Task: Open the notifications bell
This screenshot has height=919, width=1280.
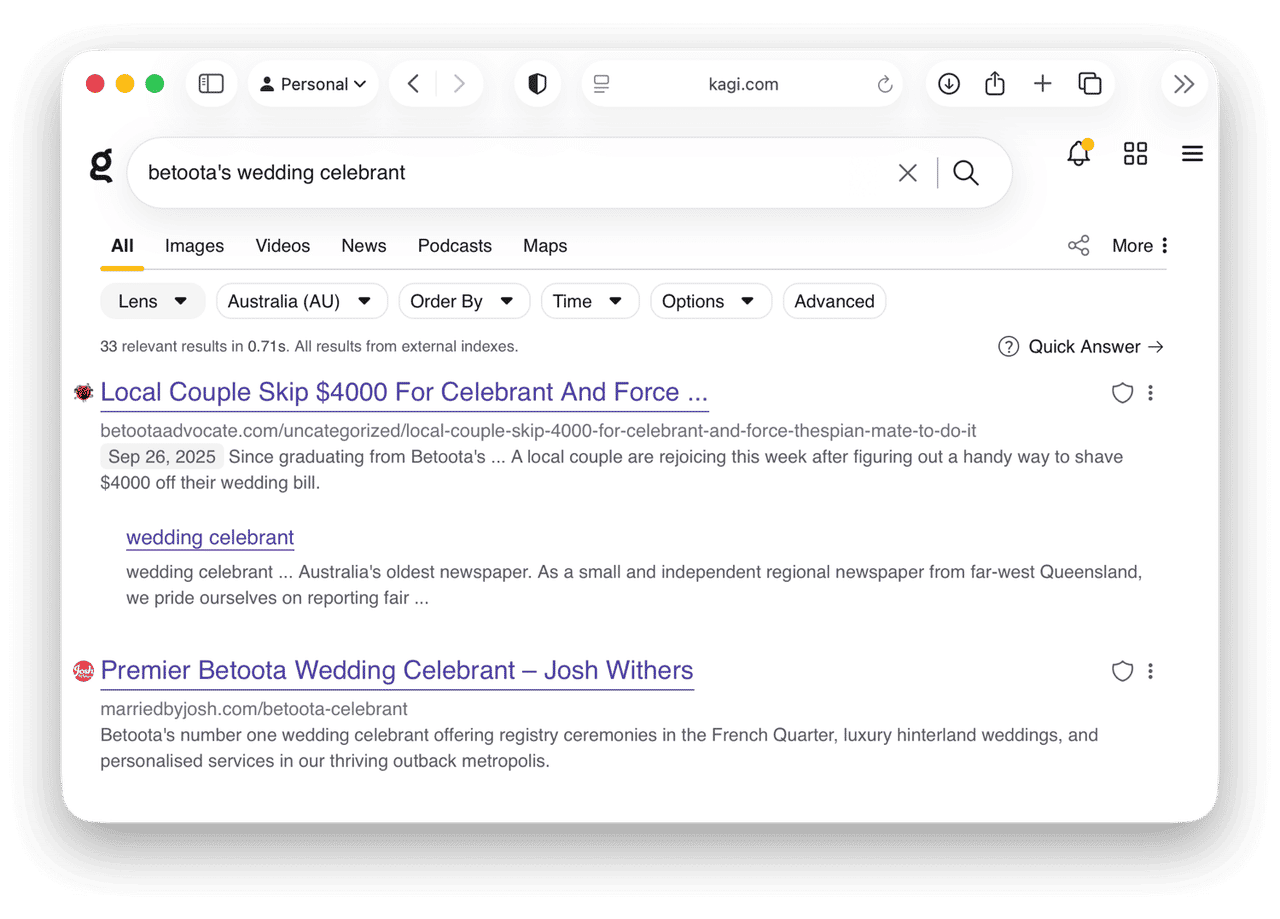Action: [1078, 154]
